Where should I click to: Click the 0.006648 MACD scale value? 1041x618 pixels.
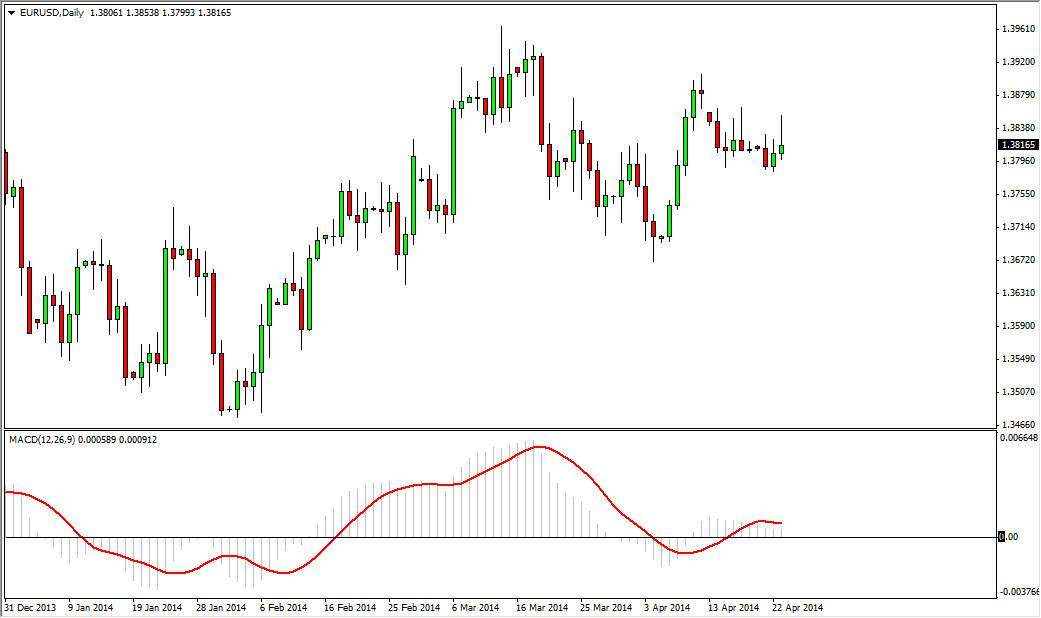[1019, 439]
